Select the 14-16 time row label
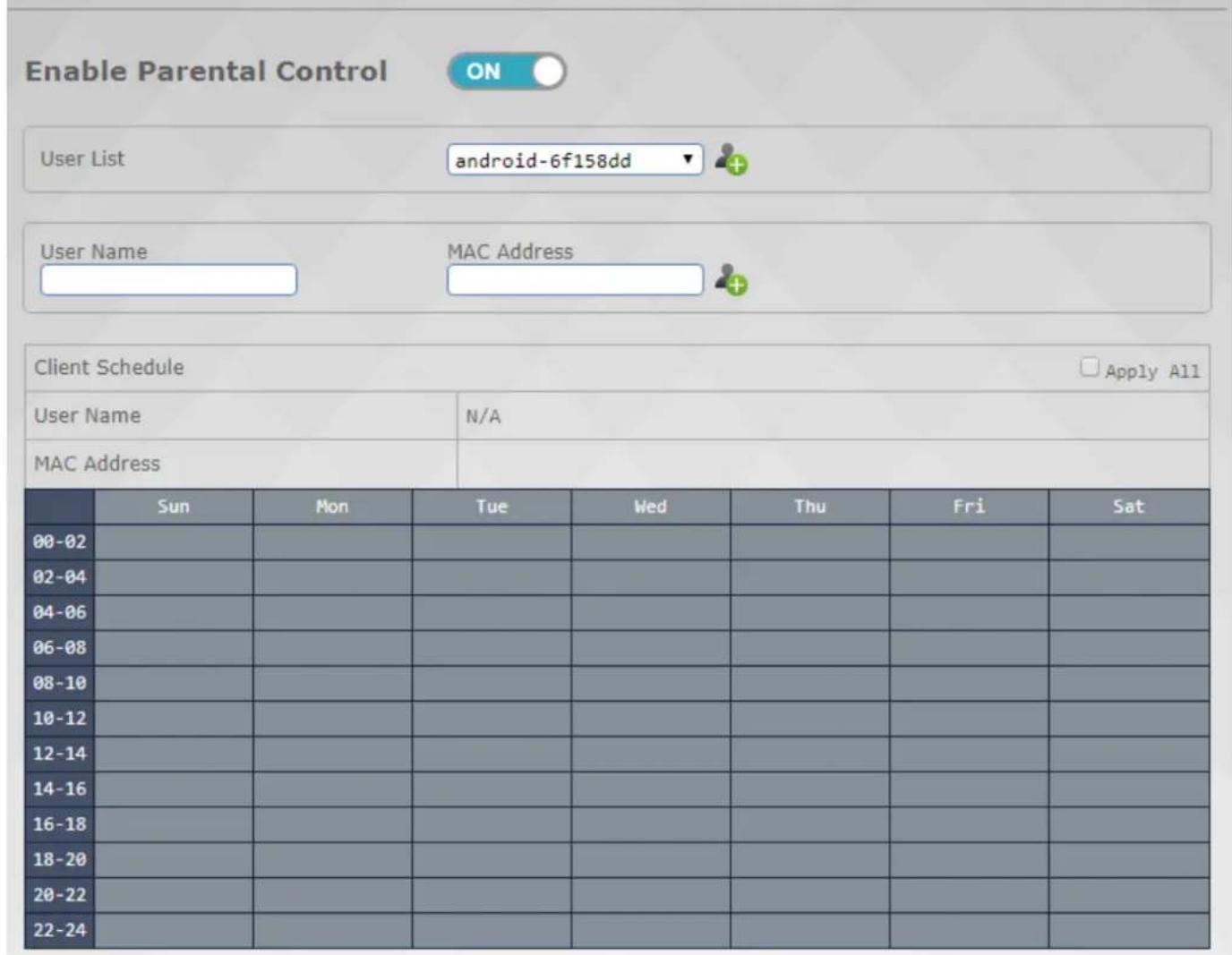 coord(60,789)
